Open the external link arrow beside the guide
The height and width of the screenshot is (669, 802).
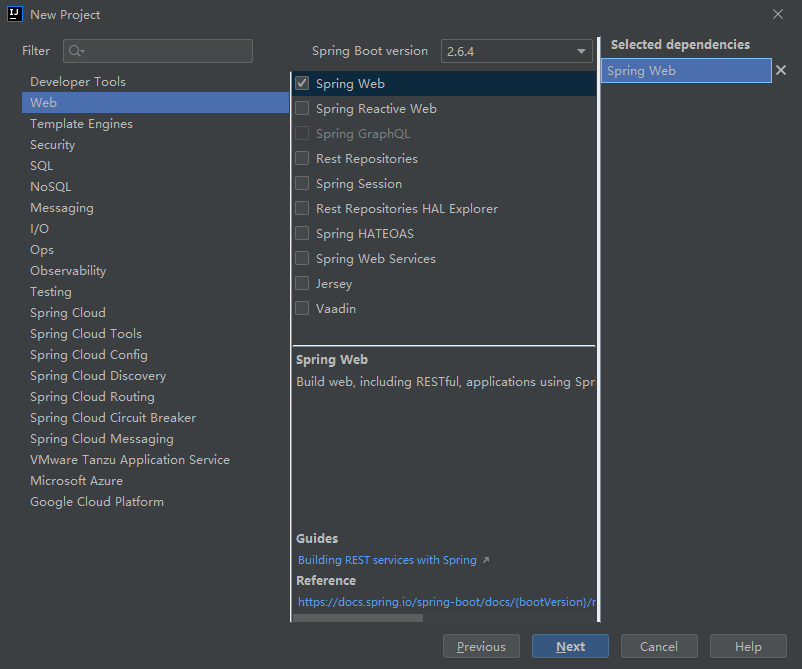tap(486, 560)
